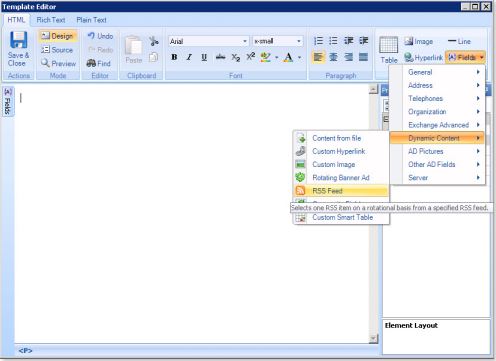Viewport: 496px width, 361px height.
Task: Toggle strikethrough formatting
Action: (220, 57)
